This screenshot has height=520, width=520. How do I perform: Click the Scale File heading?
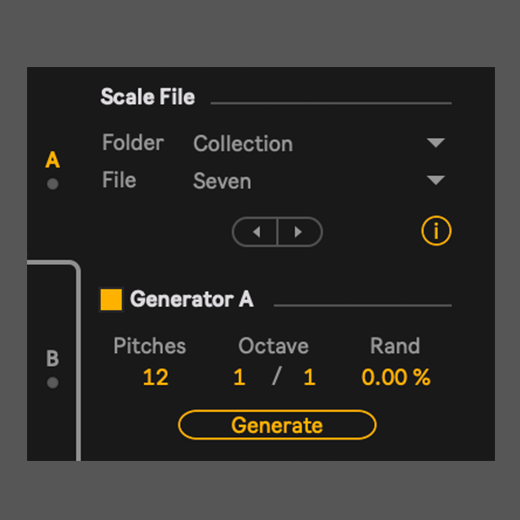(148, 97)
